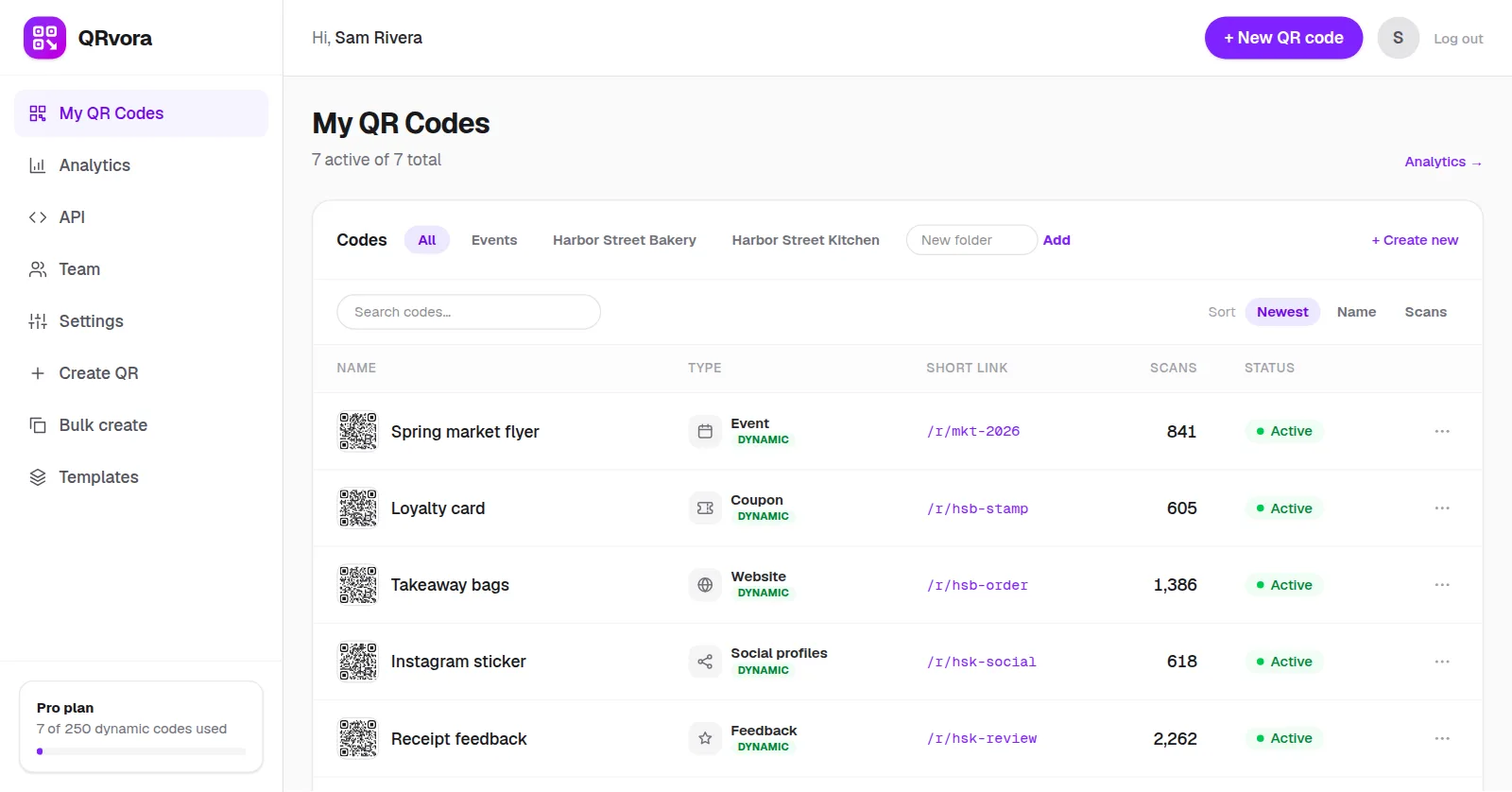The width and height of the screenshot is (1512, 792).
Task: Navigate to the API section
Action: pyautogui.click(x=142, y=217)
